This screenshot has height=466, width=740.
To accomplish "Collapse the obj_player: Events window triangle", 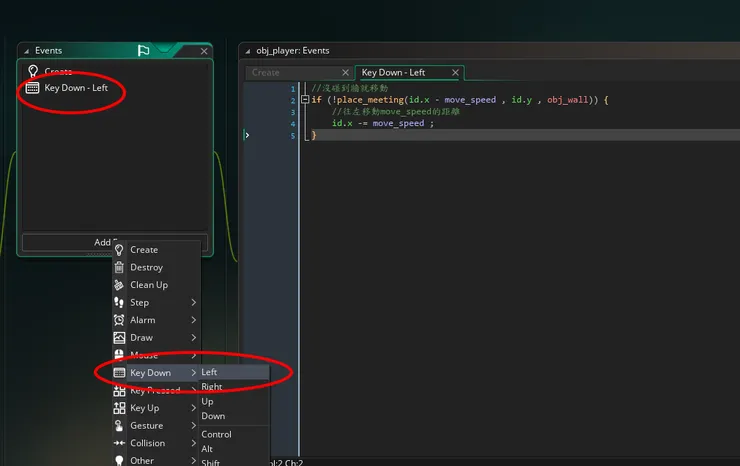I will pyautogui.click(x=247, y=51).
